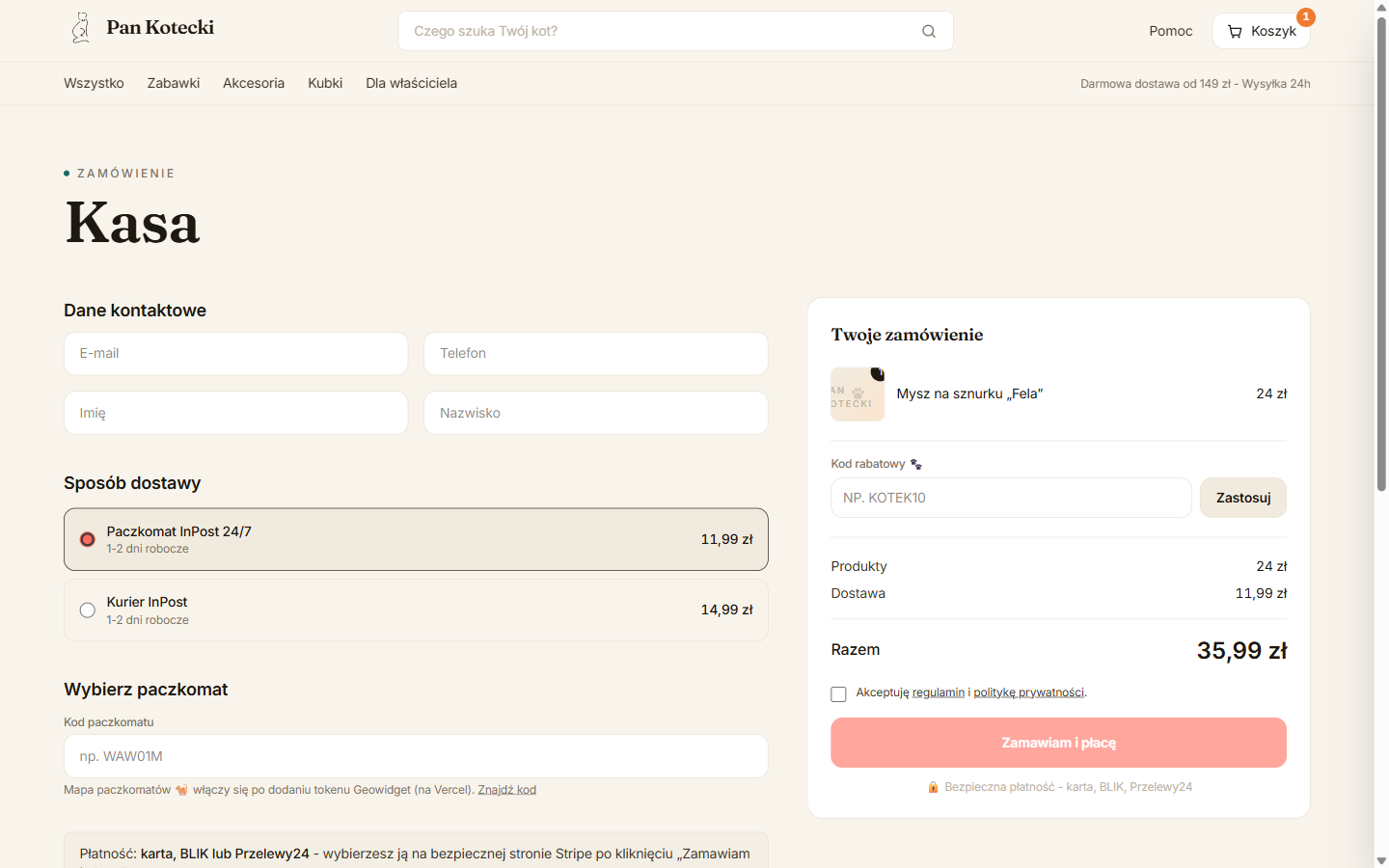Open the Zabawki category

pyautogui.click(x=174, y=83)
